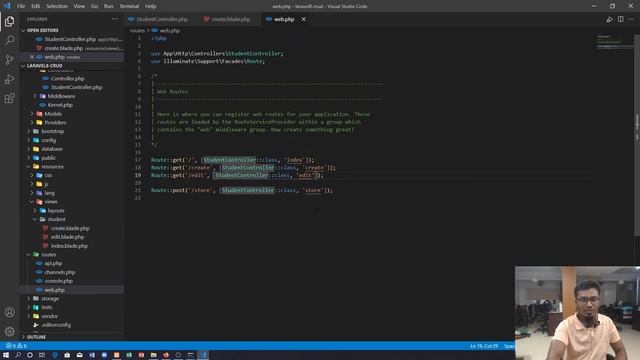Click the routes breadcrumb segment
The height and width of the screenshot is (360, 640).
click(137, 31)
